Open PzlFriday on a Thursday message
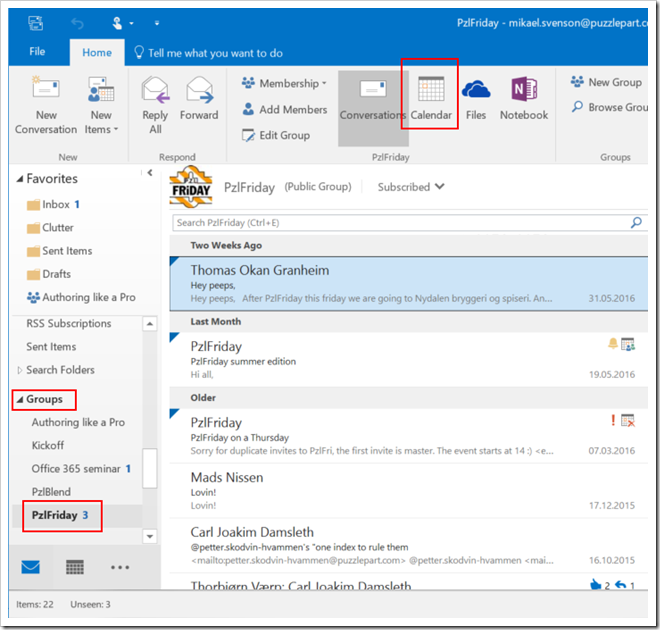 tap(408, 436)
